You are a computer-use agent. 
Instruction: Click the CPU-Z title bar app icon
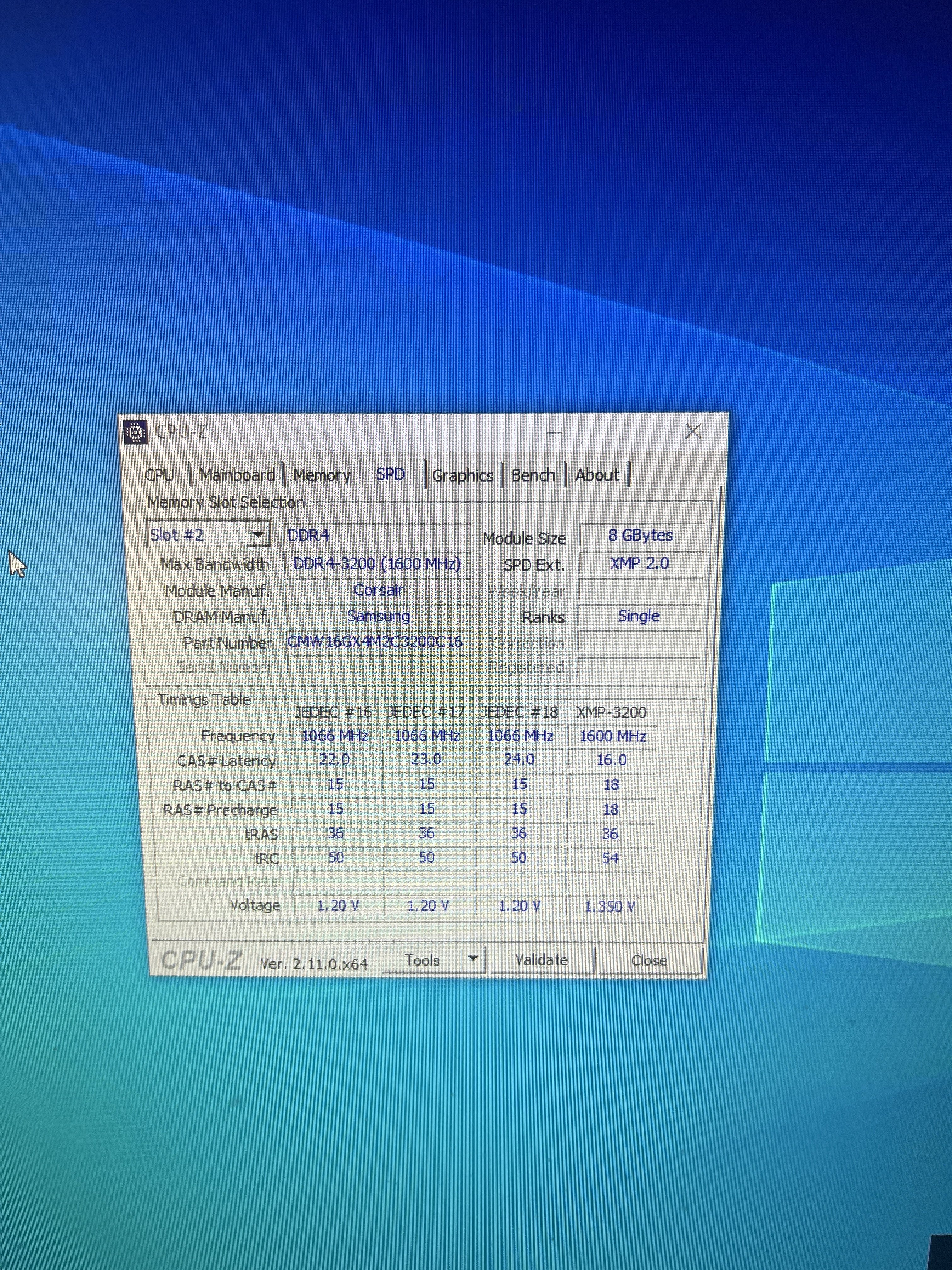click(136, 432)
